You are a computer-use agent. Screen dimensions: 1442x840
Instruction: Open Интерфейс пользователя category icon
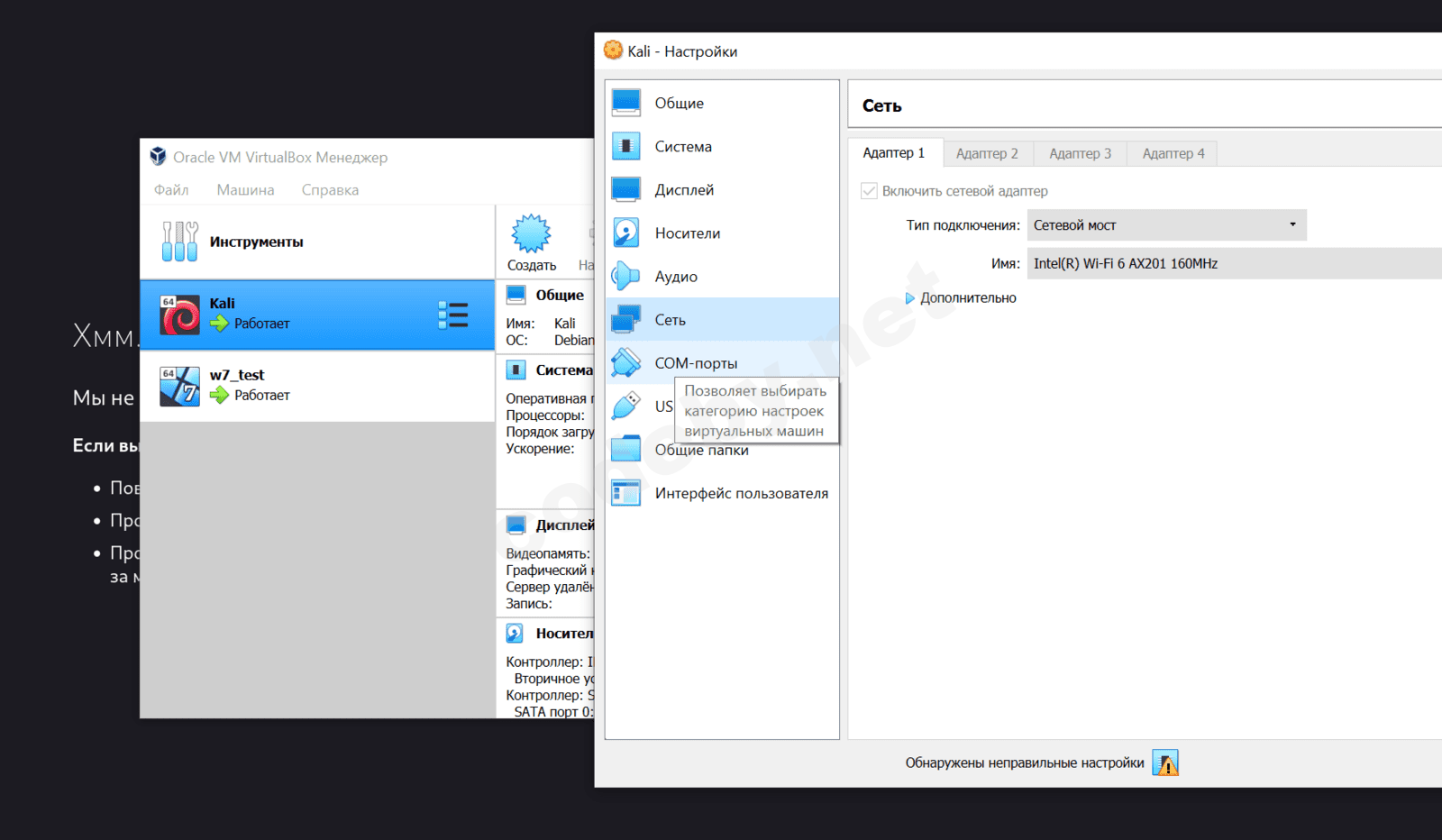click(626, 493)
